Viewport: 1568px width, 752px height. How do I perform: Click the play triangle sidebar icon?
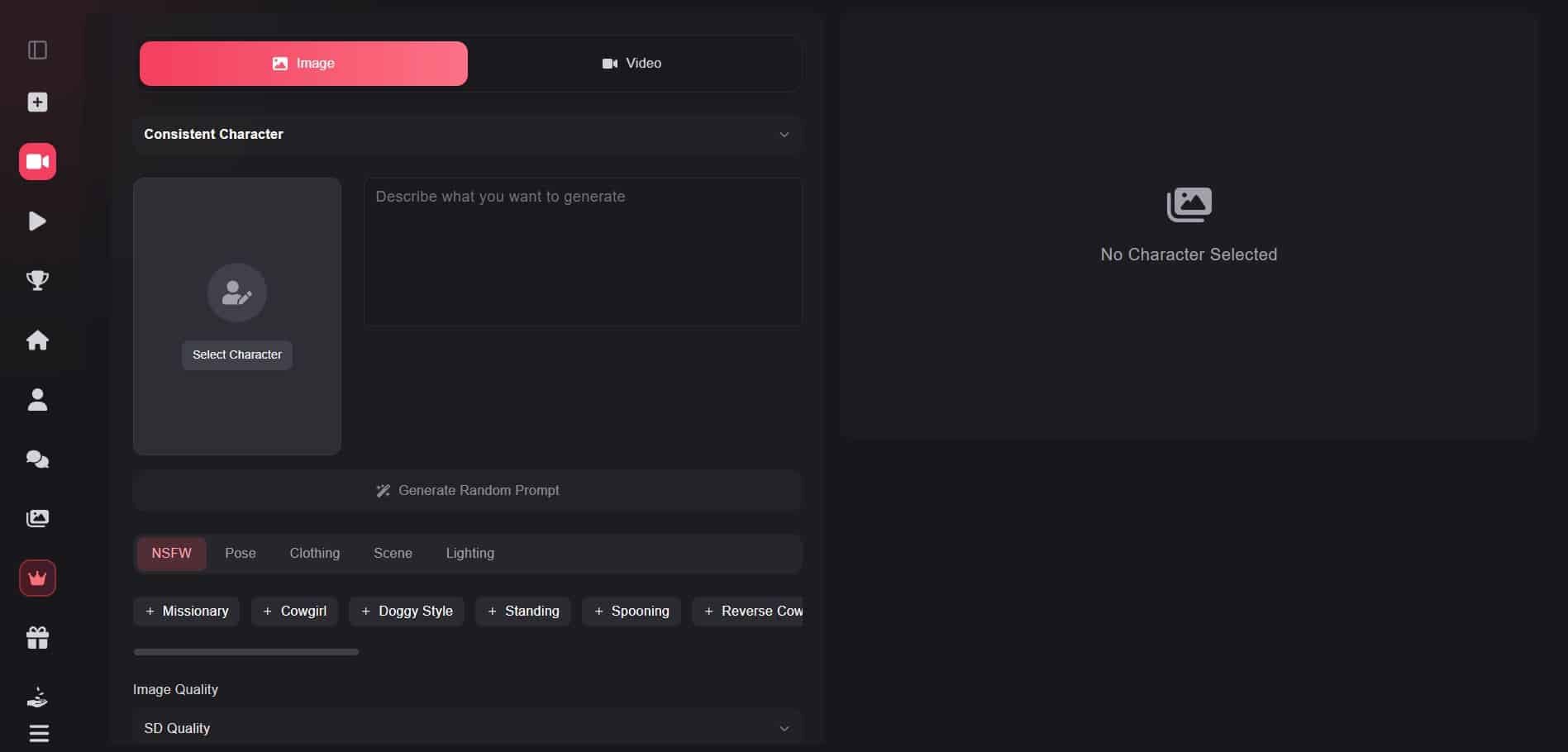37,221
